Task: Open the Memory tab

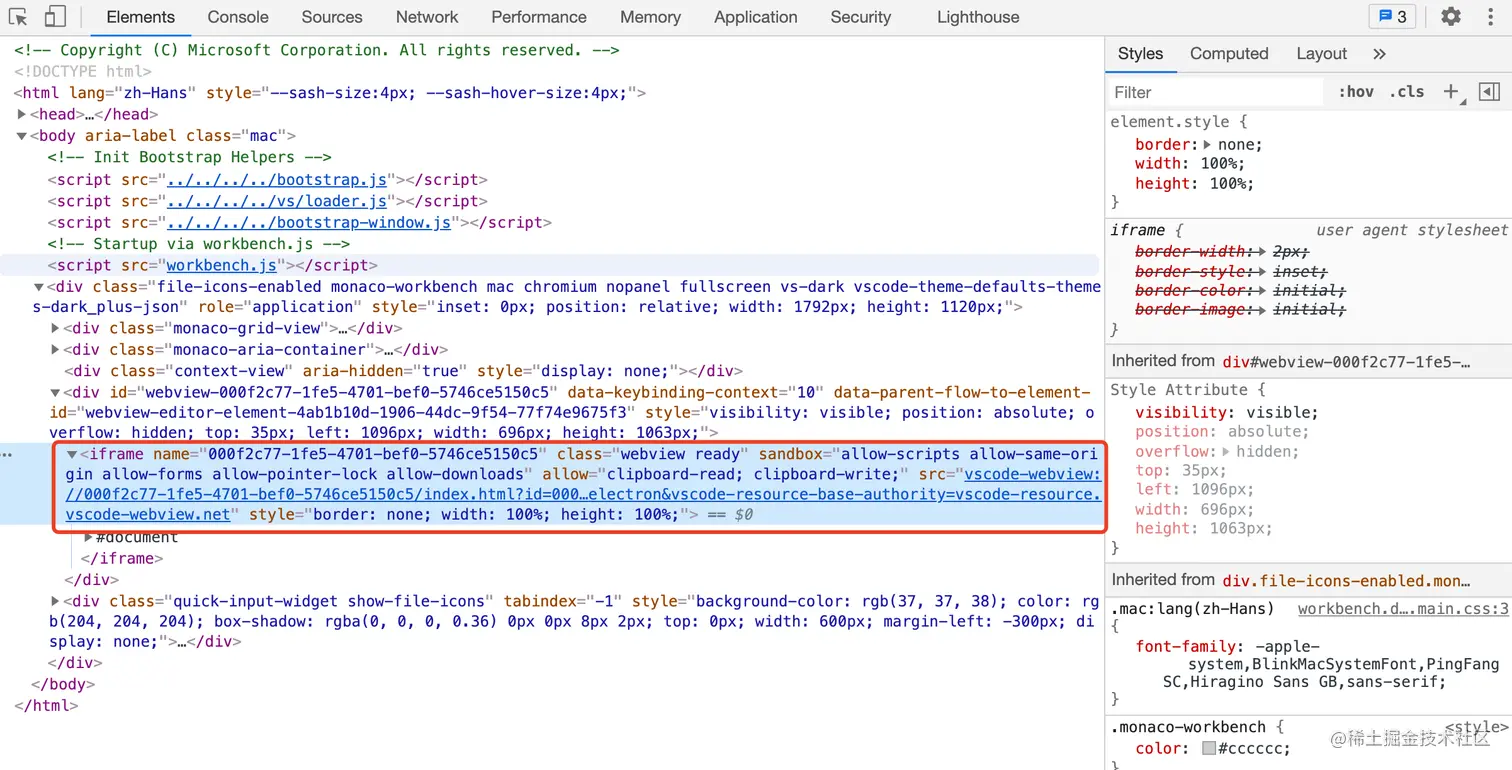Action: [x=650, y=17]
